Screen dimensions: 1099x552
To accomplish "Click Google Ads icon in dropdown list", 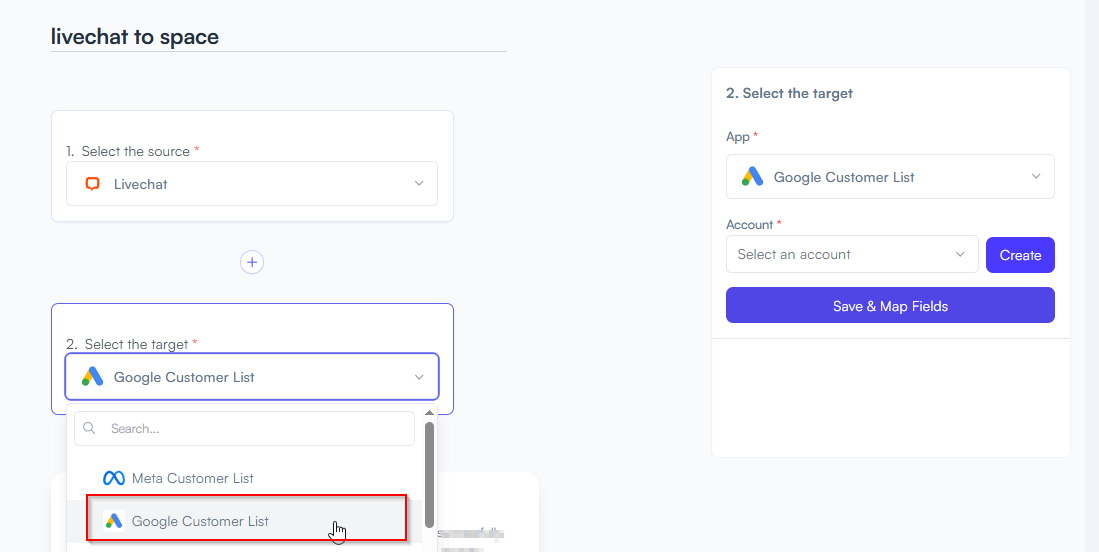I will click(114, 520).
